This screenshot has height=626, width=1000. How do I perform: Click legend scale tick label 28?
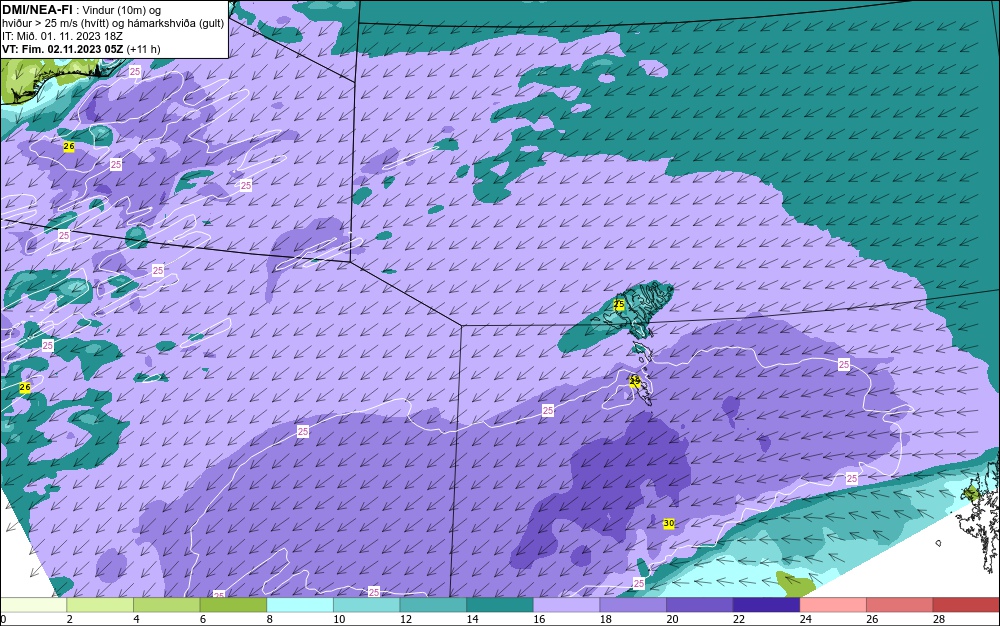(939, 619)
